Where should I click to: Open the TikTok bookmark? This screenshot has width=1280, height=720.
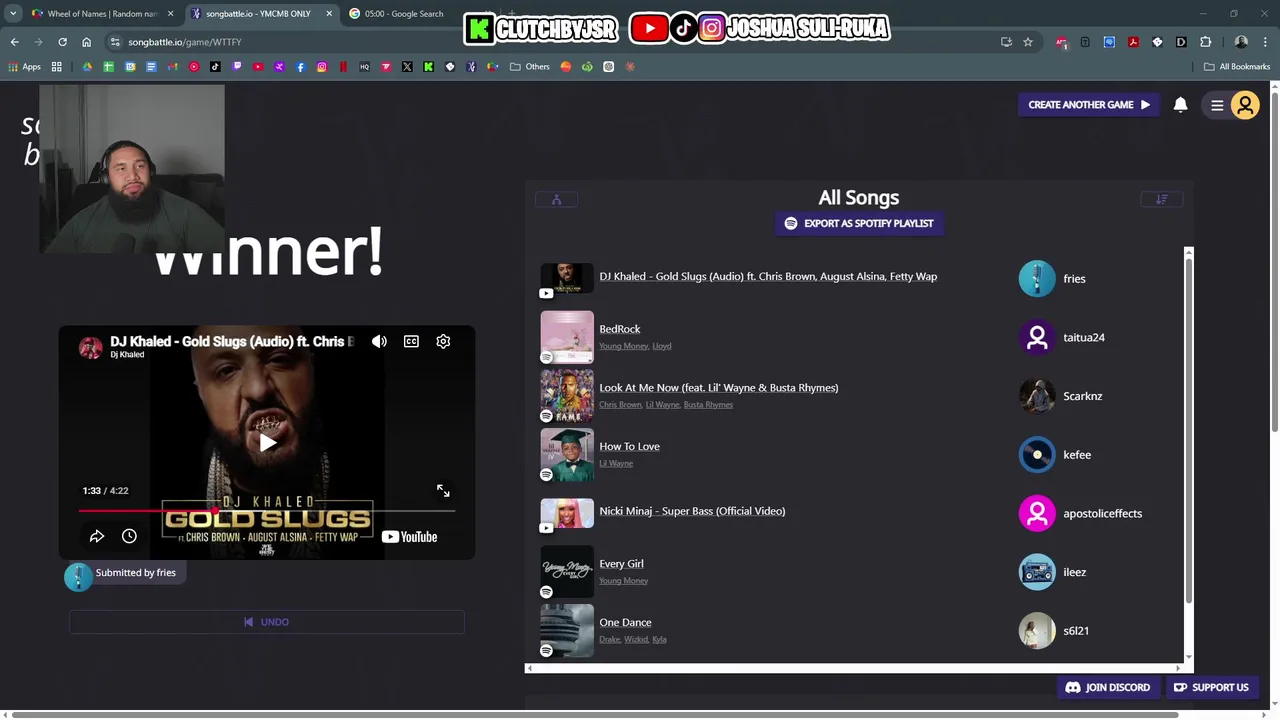215,67
